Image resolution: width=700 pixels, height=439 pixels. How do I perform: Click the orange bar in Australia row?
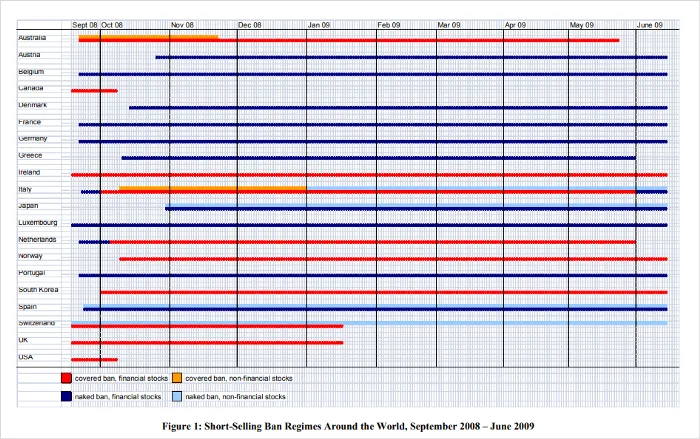(x=149, y=37)
